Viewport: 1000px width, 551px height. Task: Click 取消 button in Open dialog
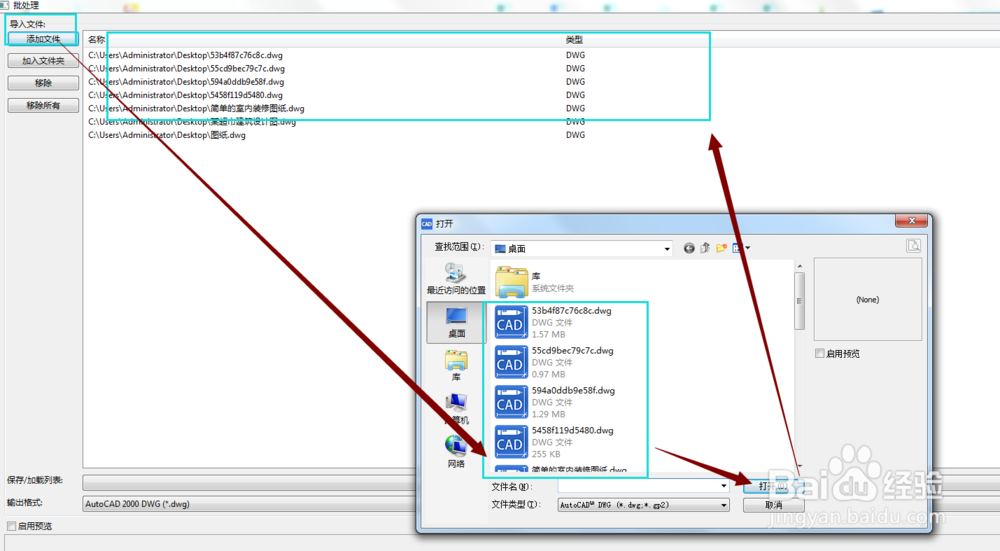[x=773, y=504]
